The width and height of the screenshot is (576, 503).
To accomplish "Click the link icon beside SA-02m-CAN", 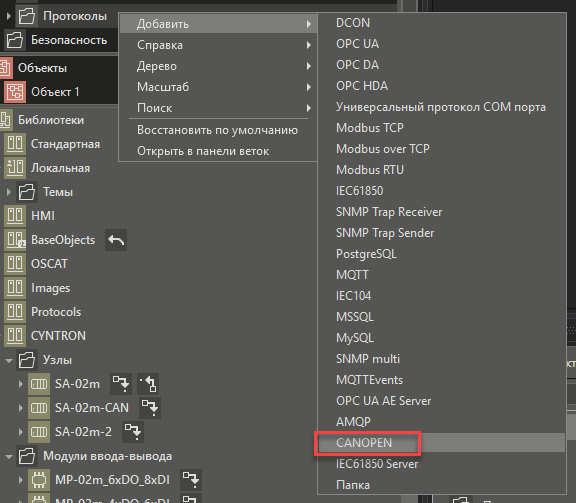I will coord(150,408).
